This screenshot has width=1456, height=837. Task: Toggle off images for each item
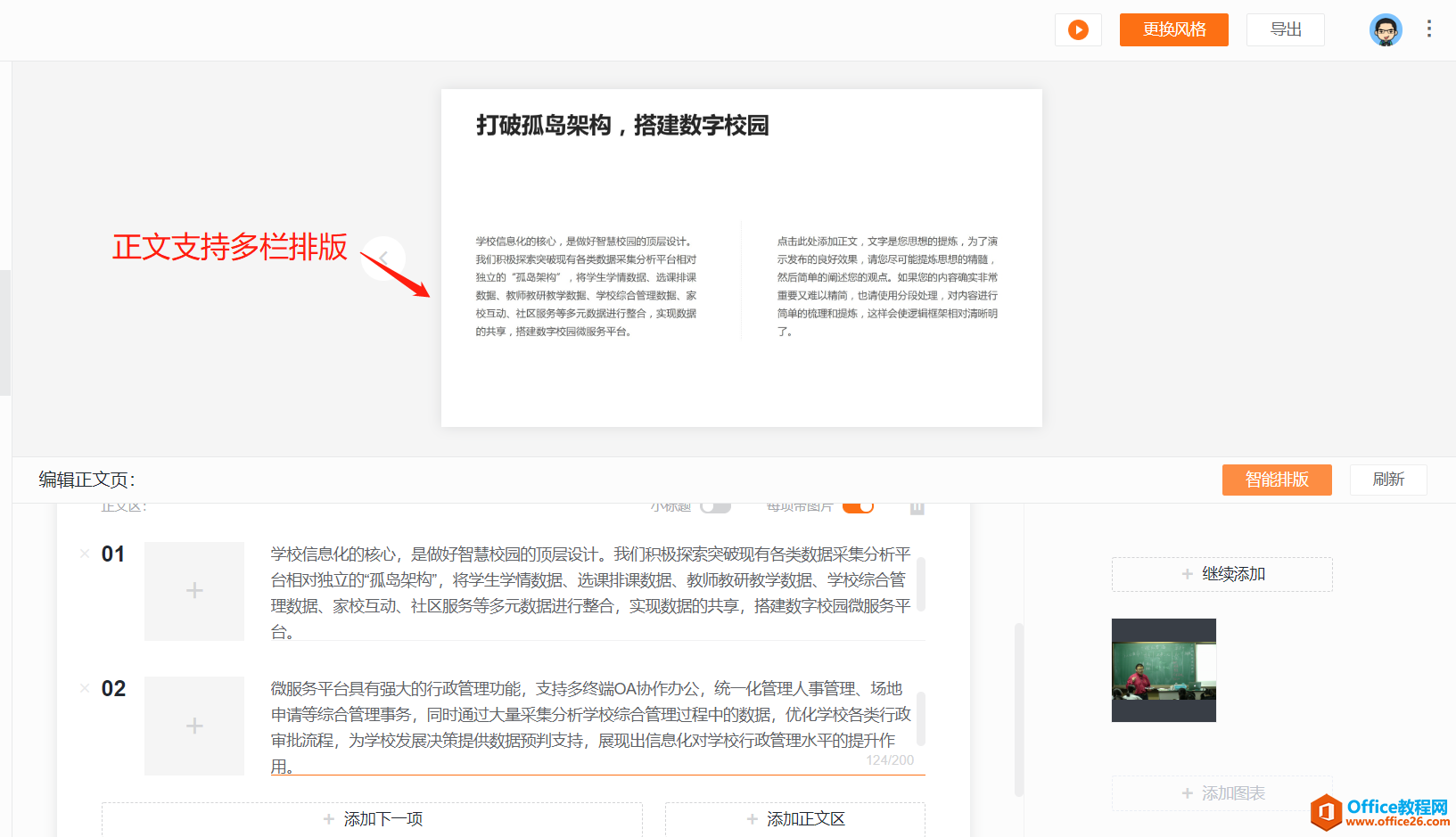858,505
